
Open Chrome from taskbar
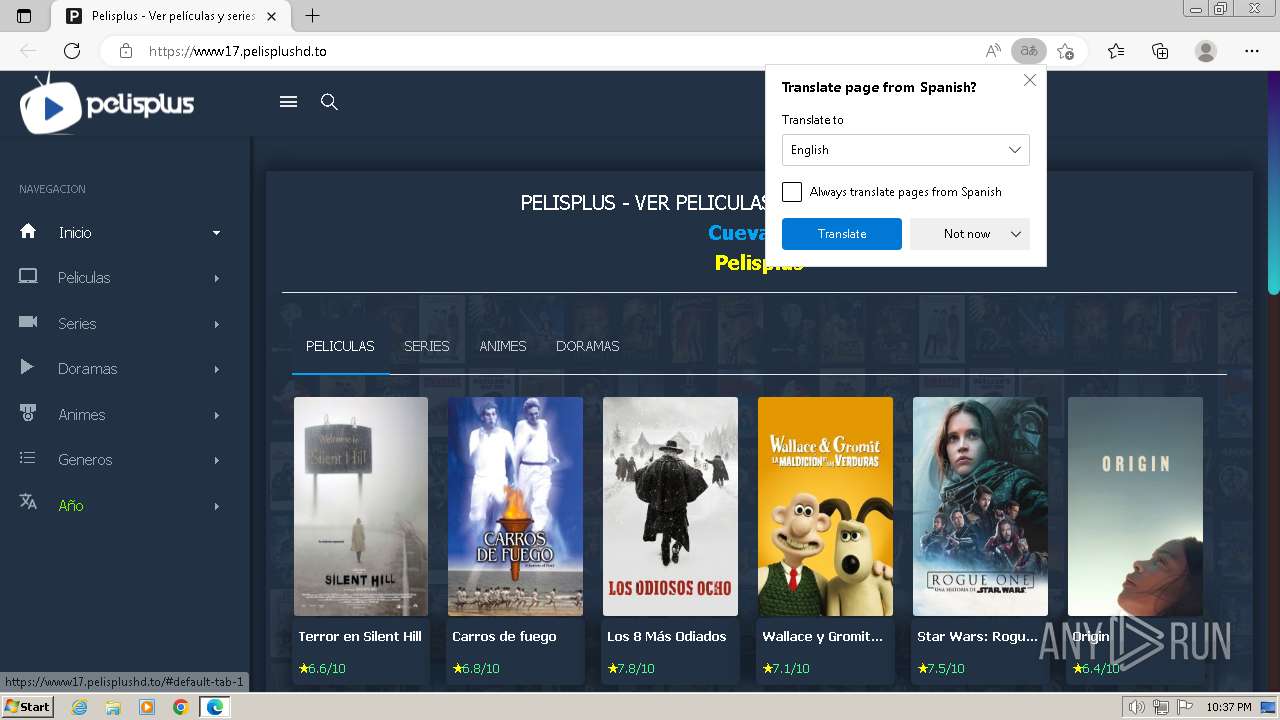point(180,707)
